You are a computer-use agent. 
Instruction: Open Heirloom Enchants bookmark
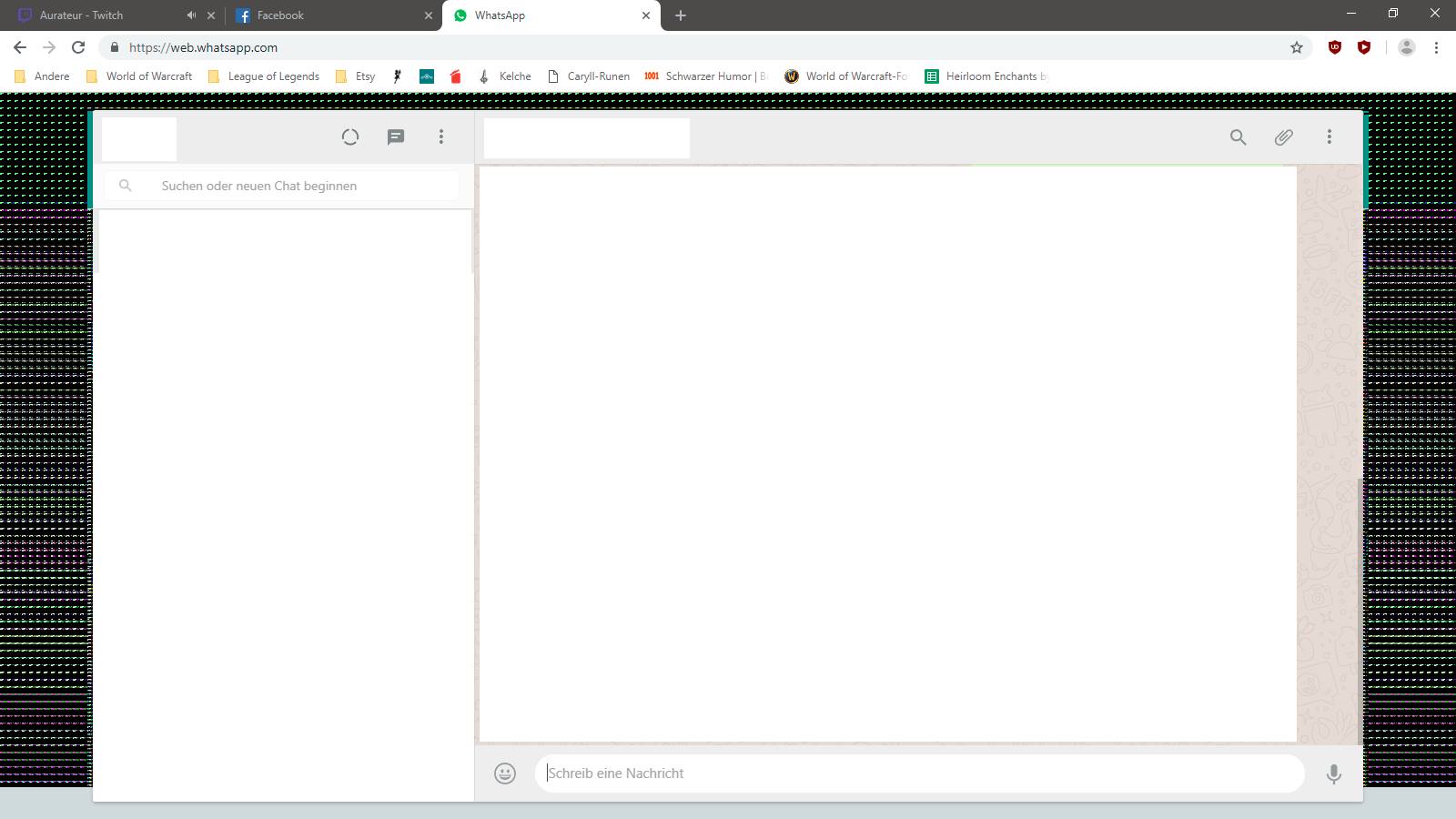[x=986, y=76]
